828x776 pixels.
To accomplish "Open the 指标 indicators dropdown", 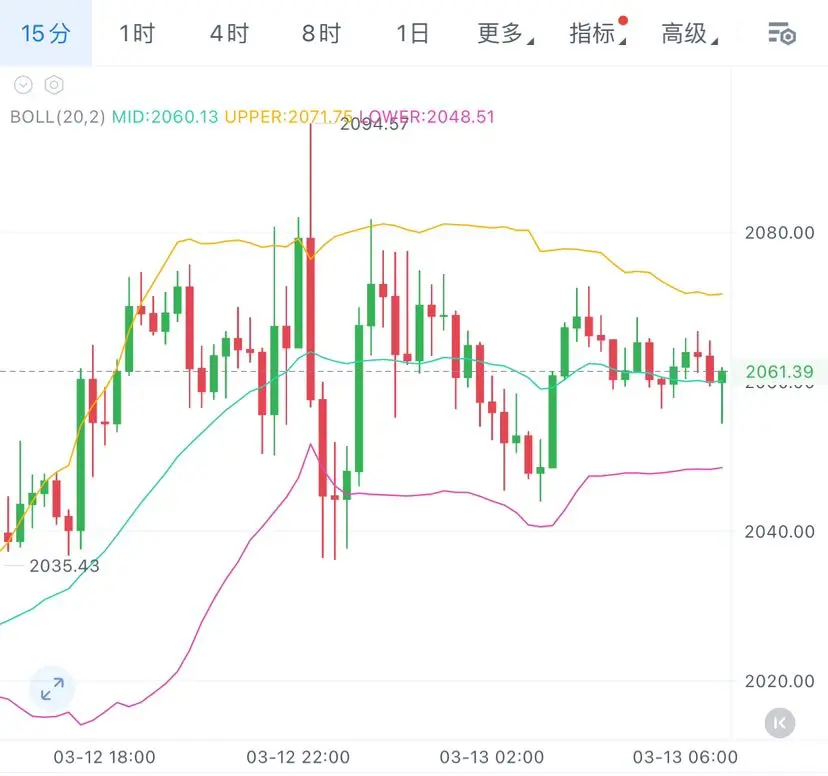I will [x=596, y=34].
